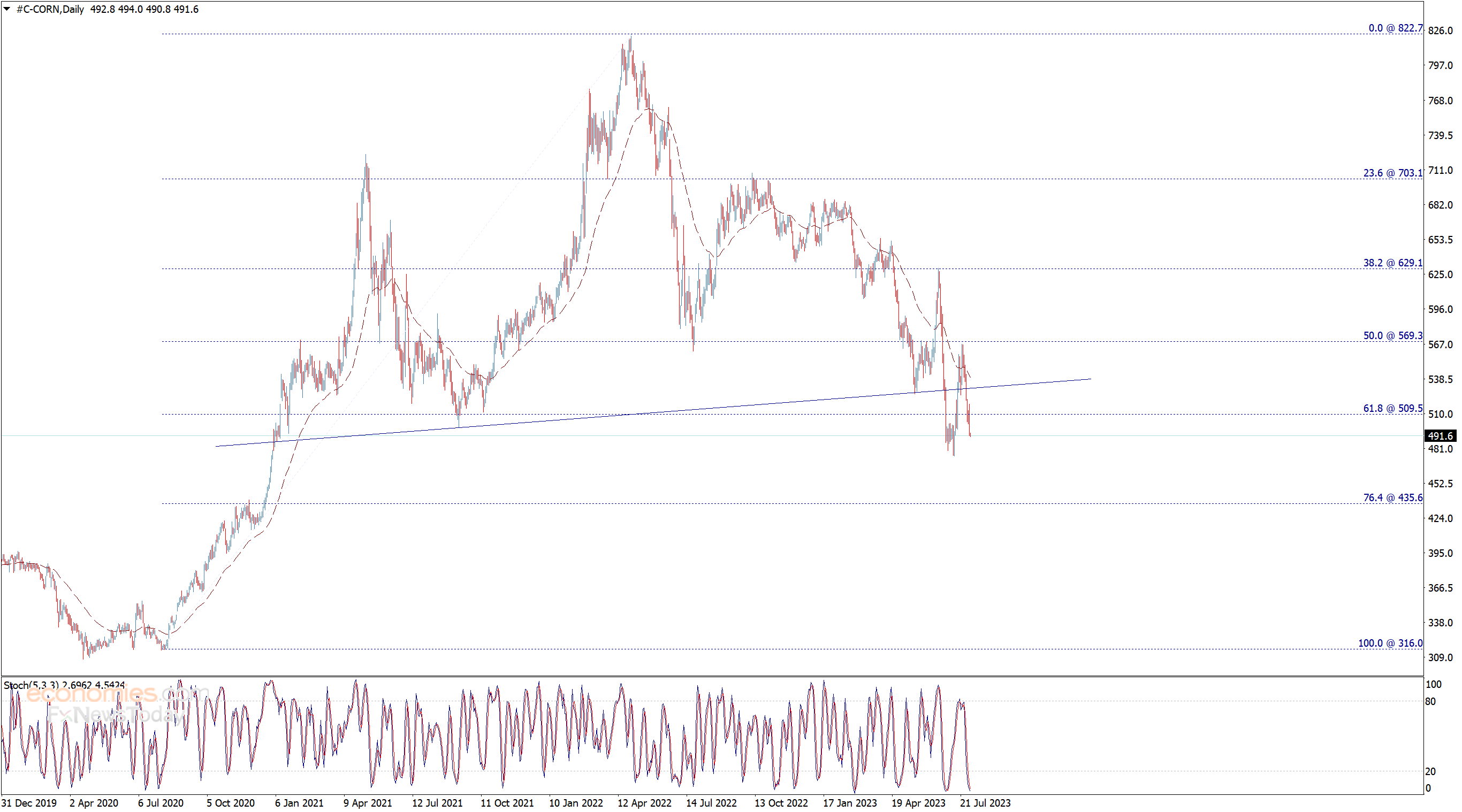Click the 538.5 price axis value

pos(1440,379)
